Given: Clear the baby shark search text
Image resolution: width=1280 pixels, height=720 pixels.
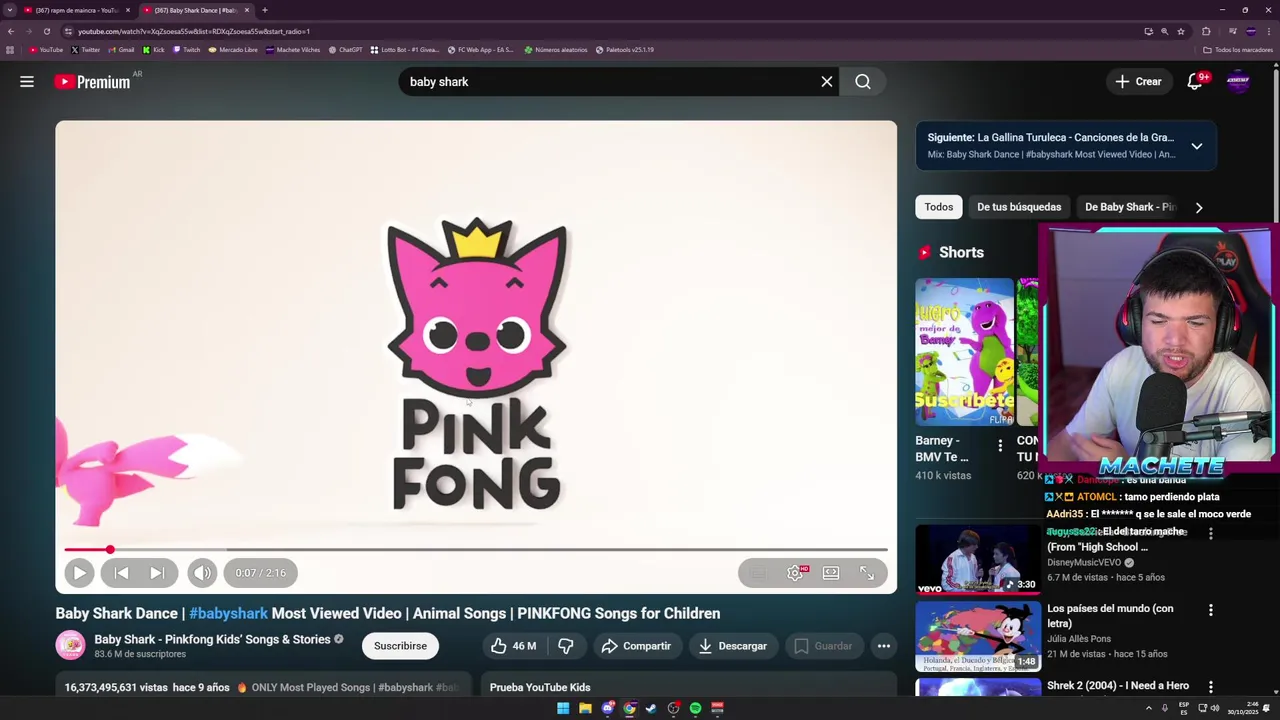Looking at the screenshot, I should click(x=827, y=82).
